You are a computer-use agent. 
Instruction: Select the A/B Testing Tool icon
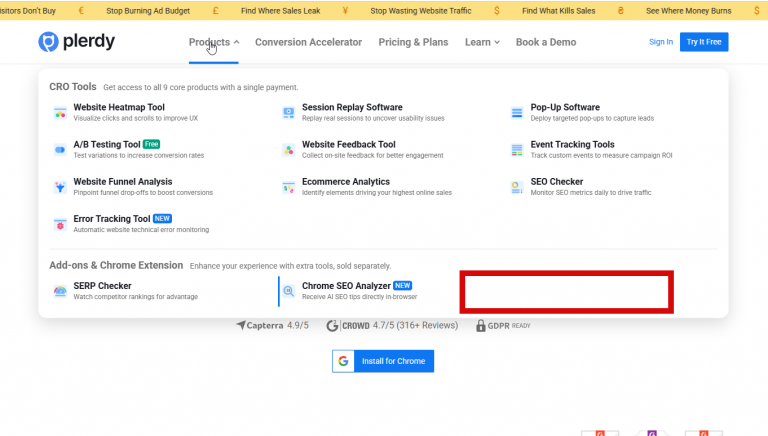pyautogui.click(x=60, y=150)
